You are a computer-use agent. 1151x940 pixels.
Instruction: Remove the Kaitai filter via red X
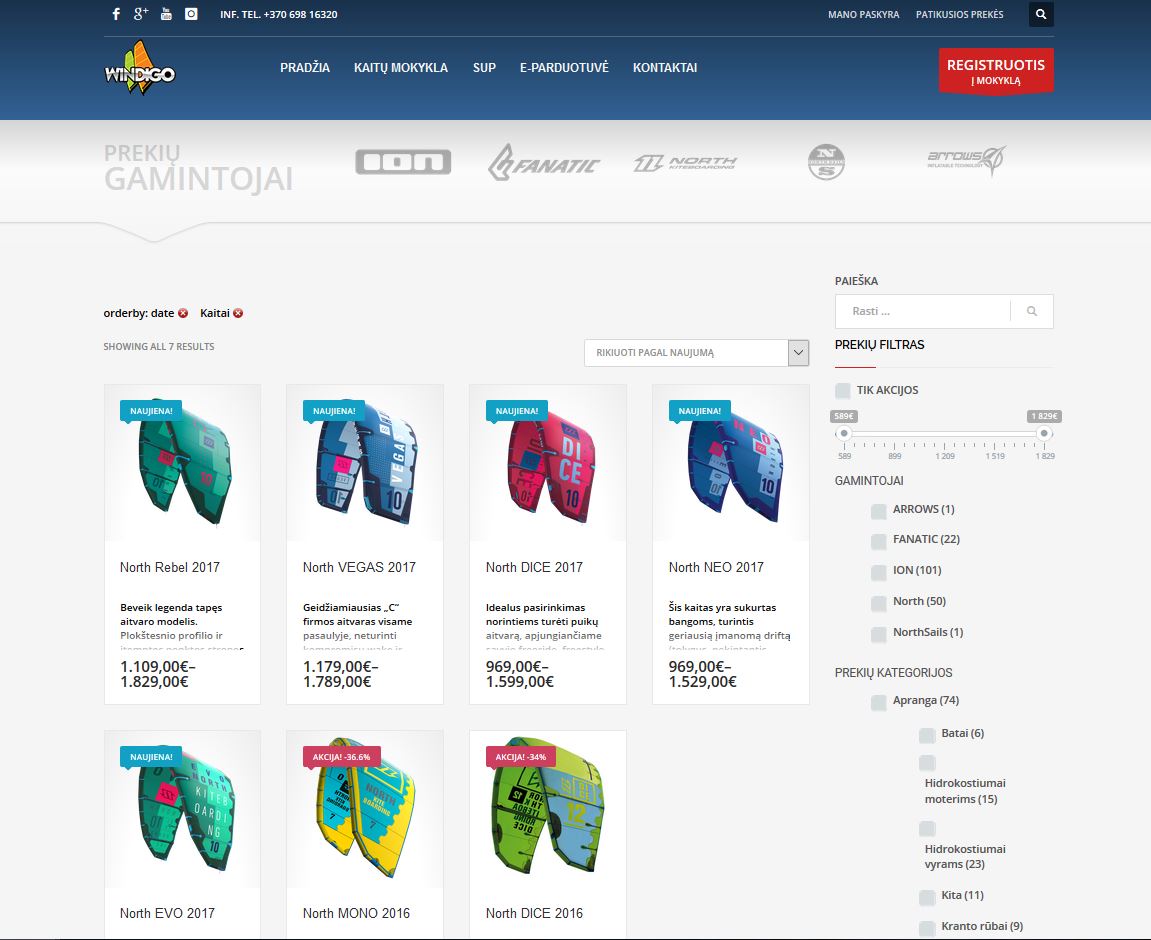coord(238,313)
